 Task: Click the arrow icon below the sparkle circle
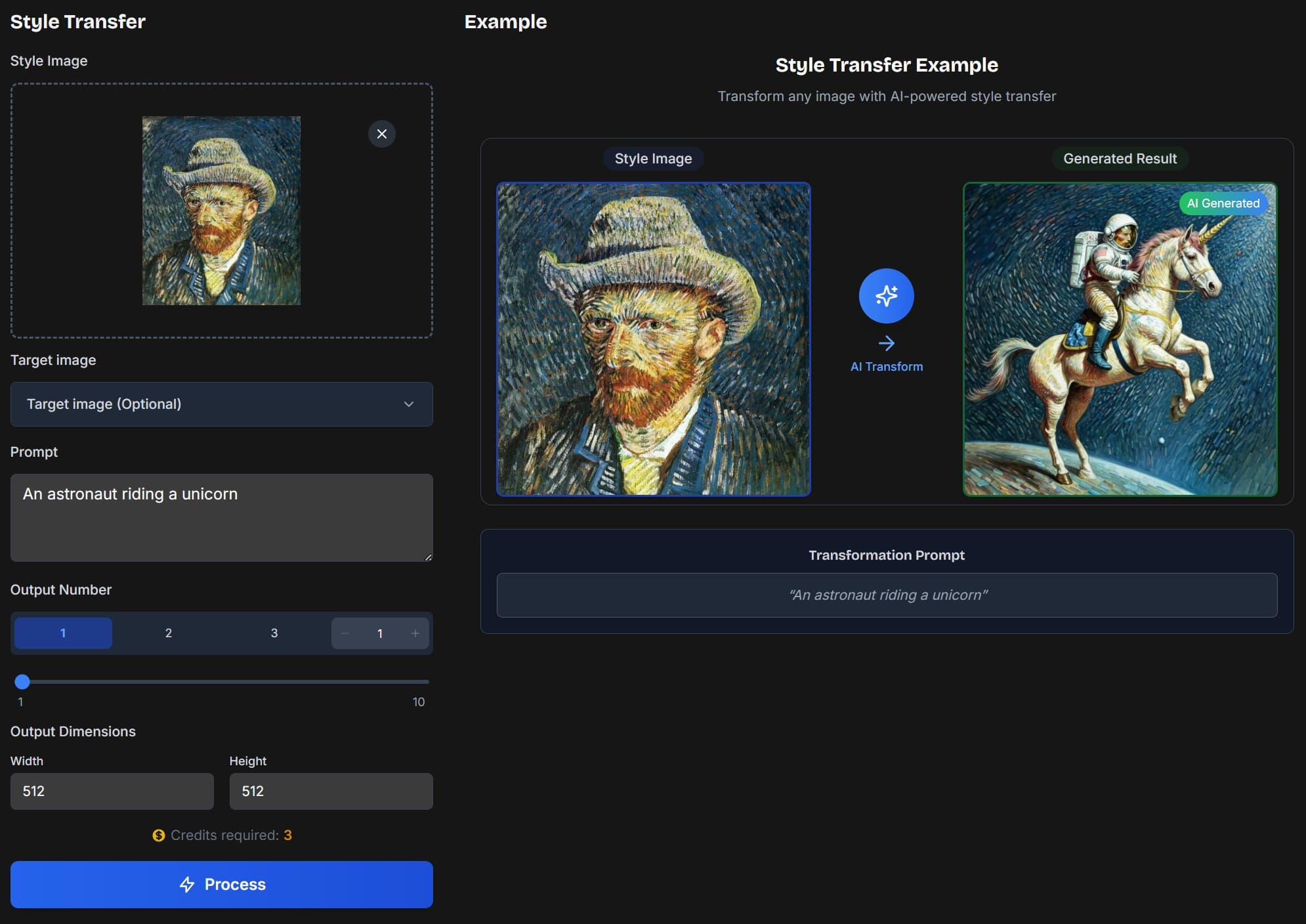click(x=887, y=343)
